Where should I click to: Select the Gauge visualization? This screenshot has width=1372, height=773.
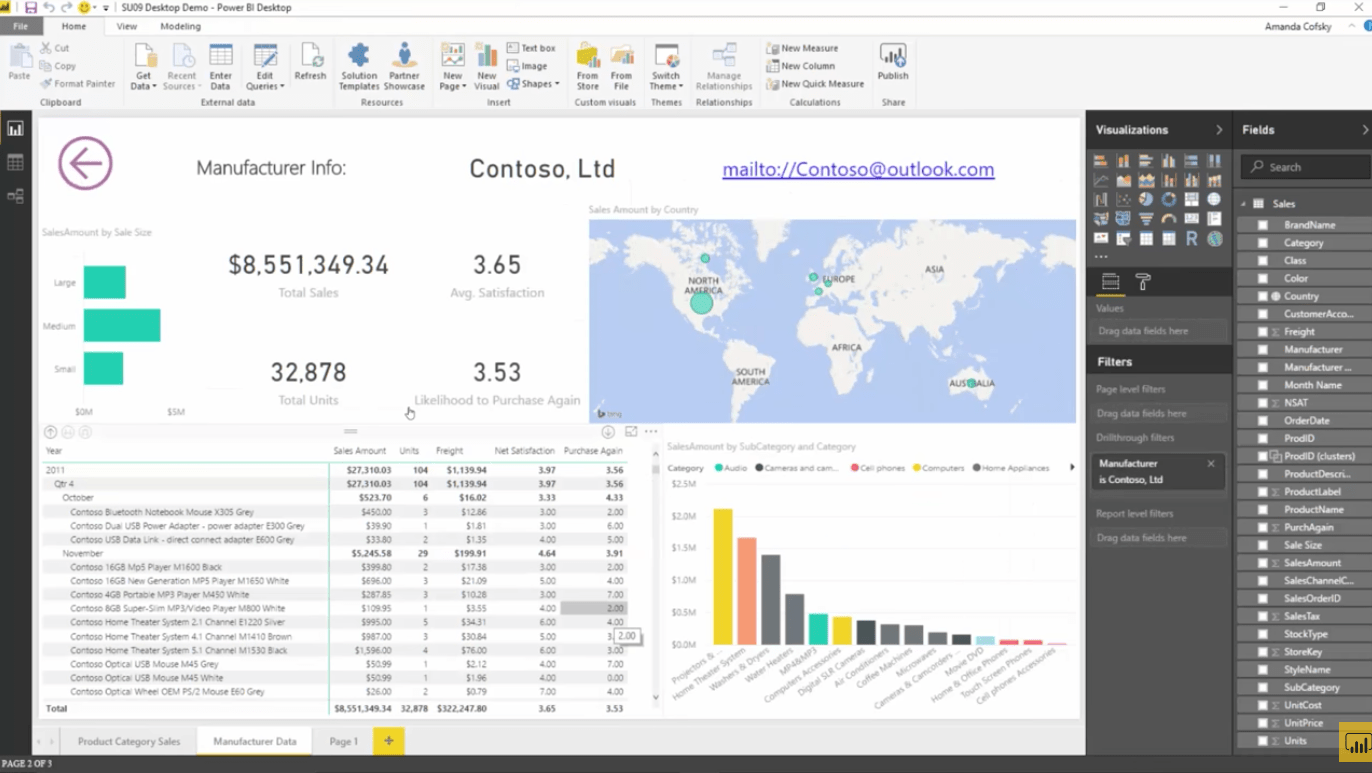coord(1169,218)
